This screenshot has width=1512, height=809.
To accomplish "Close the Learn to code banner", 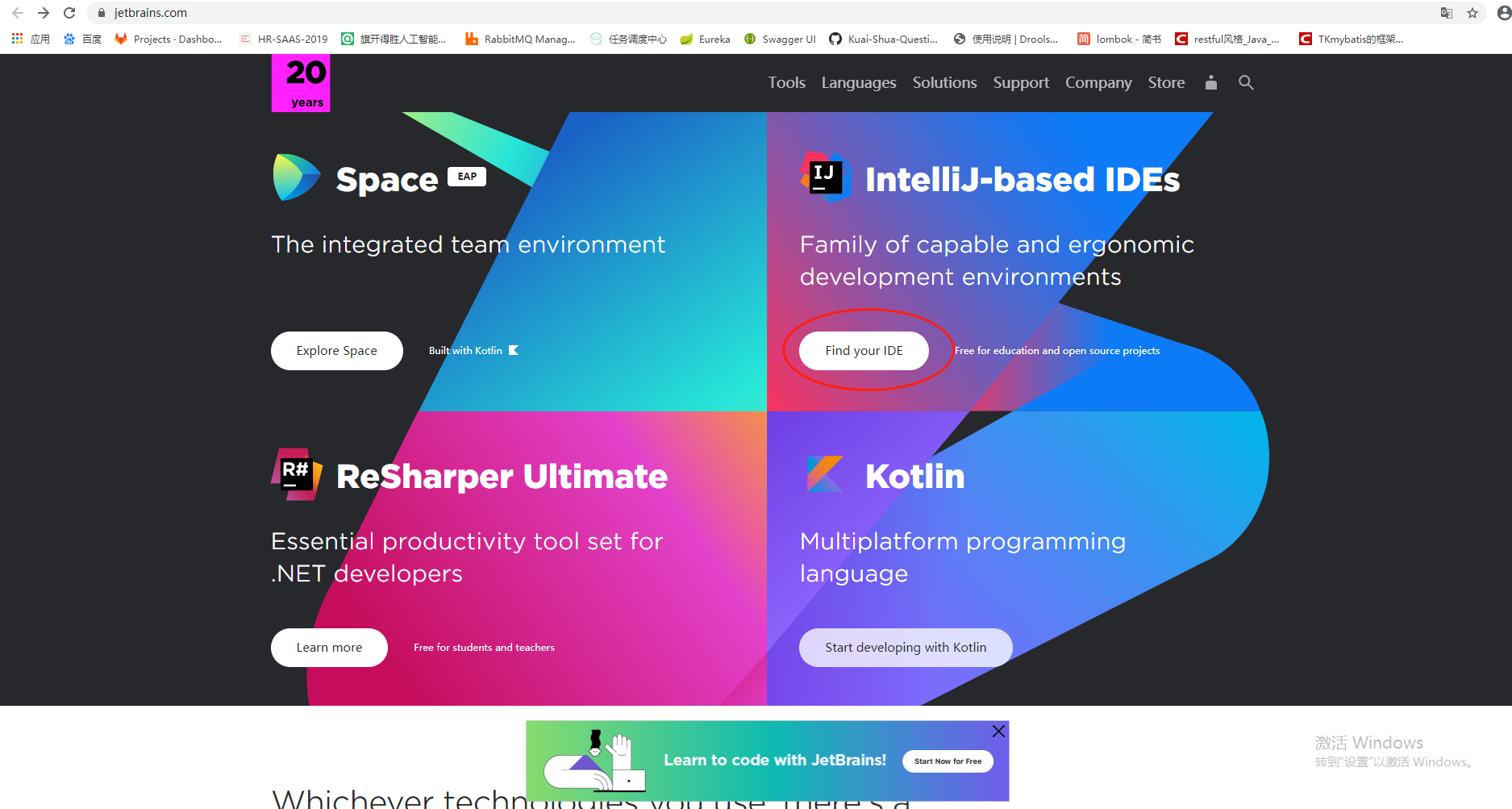I will pyautogui.click(x=998, y=731).
